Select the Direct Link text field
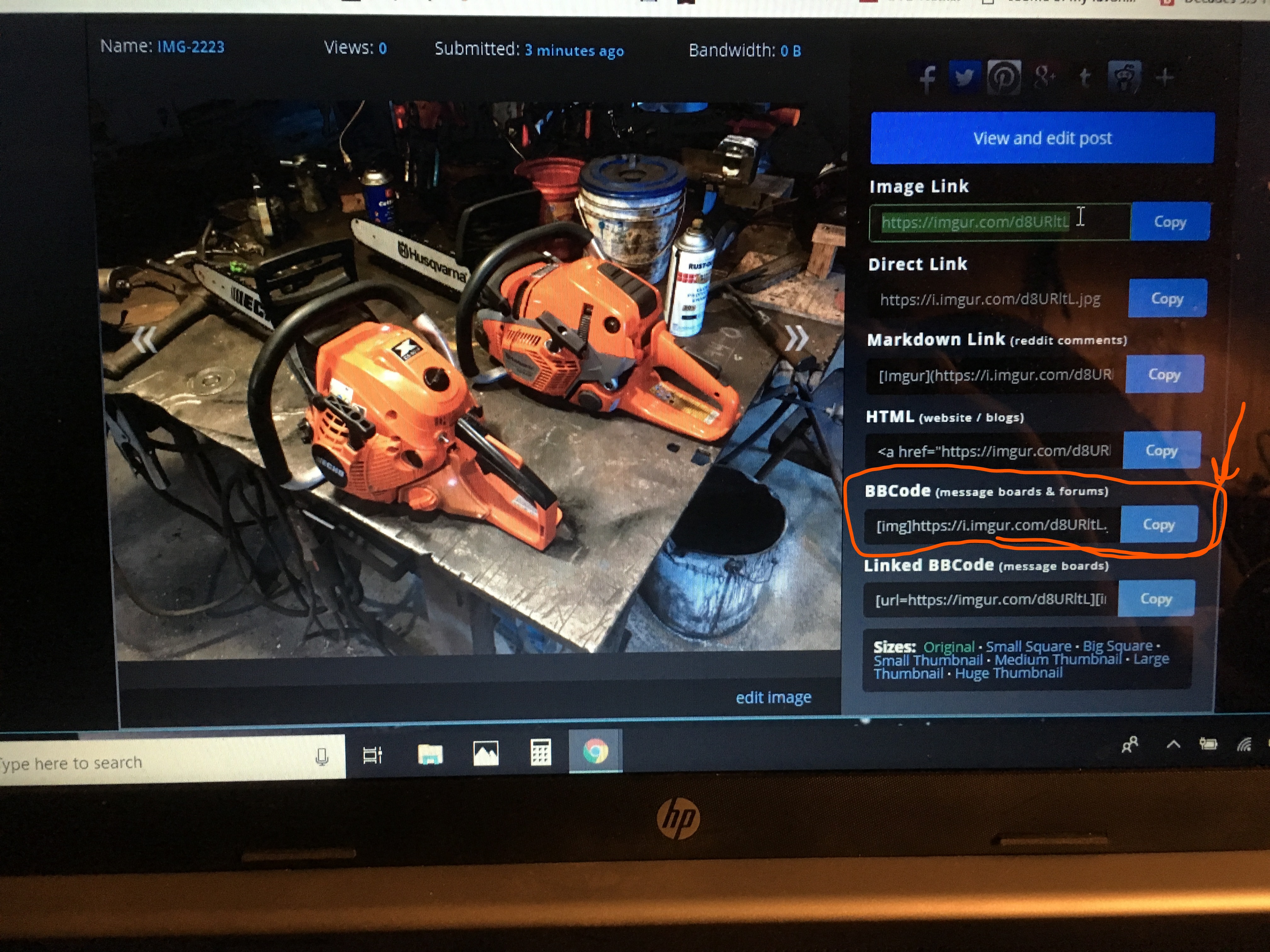The height and width of the screenshot is (952, 1270). [x=998, y=299]
